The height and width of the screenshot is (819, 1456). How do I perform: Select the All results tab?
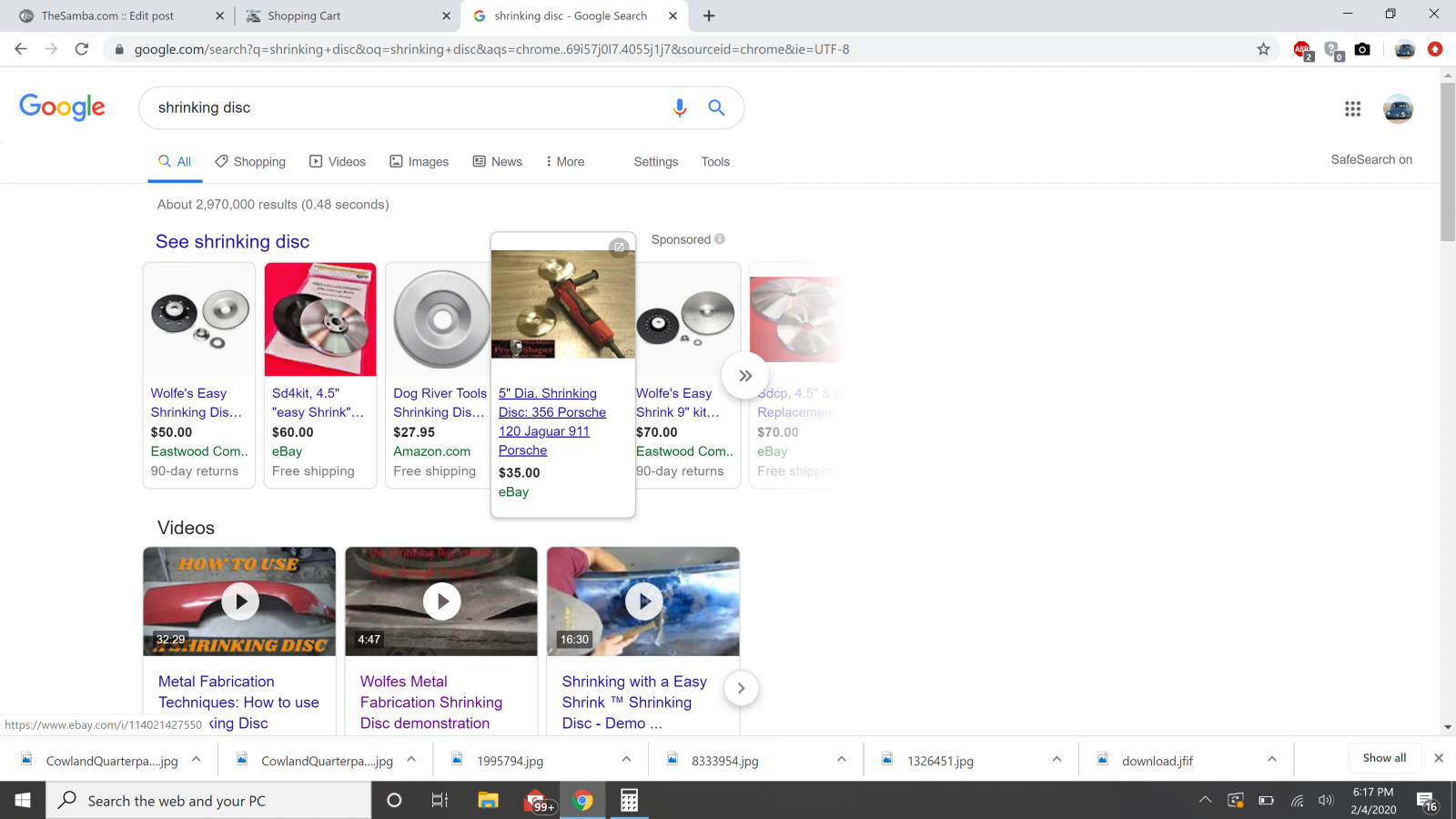[175, 162]
